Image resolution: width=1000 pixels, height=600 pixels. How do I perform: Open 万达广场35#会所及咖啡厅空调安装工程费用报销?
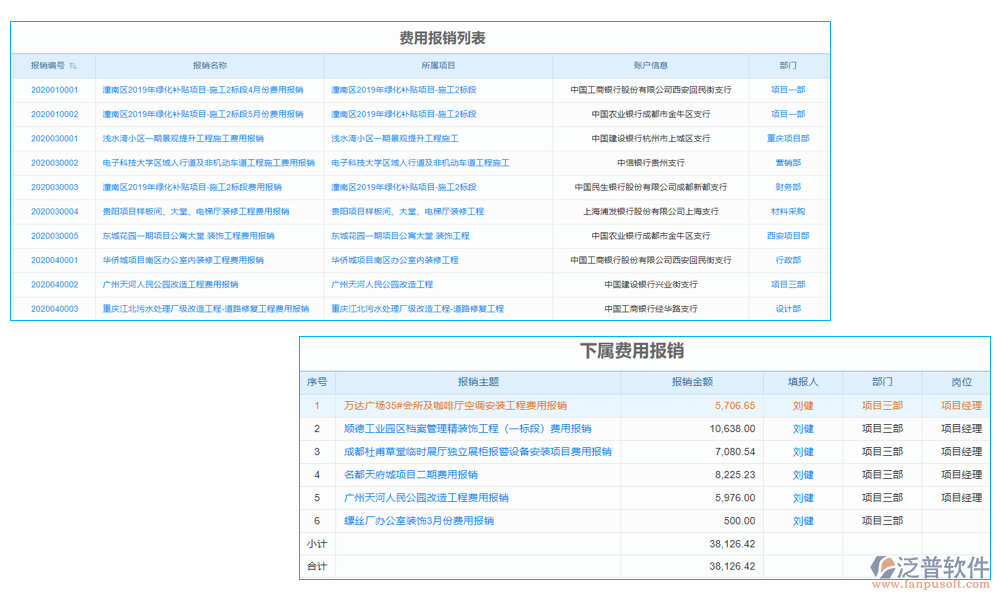coord(455,406)
